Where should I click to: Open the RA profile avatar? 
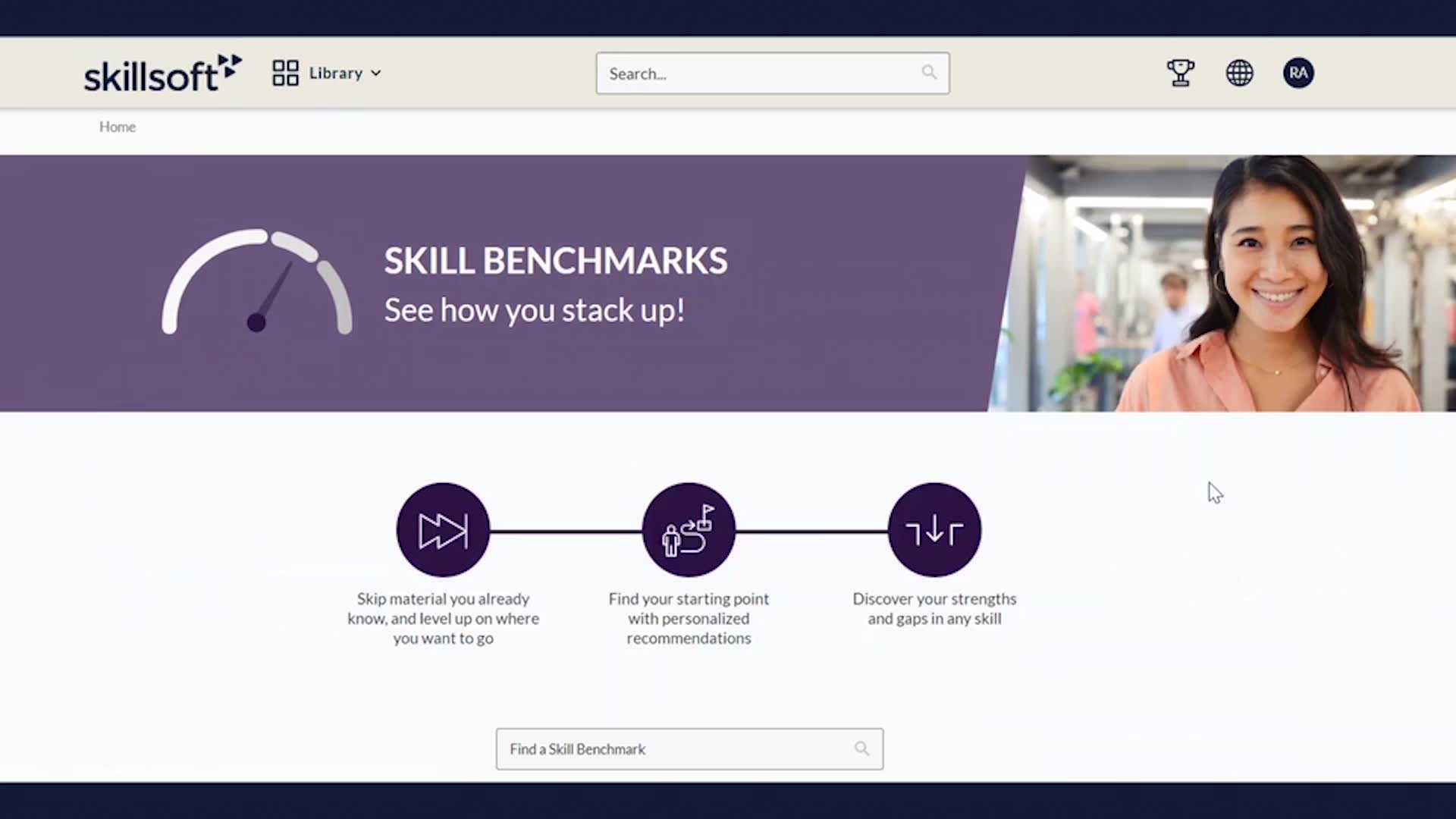click(x=1298, y=74)
